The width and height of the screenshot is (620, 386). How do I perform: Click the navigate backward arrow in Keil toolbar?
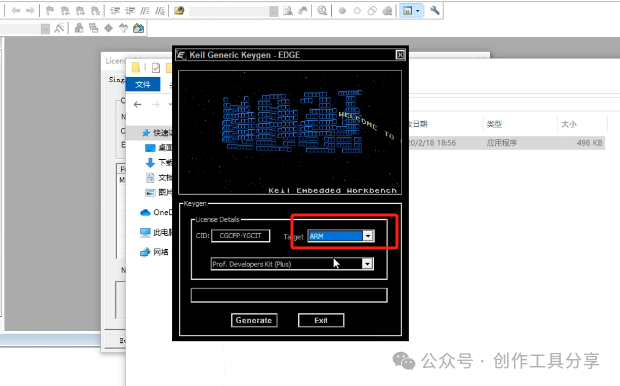(16, 11)
